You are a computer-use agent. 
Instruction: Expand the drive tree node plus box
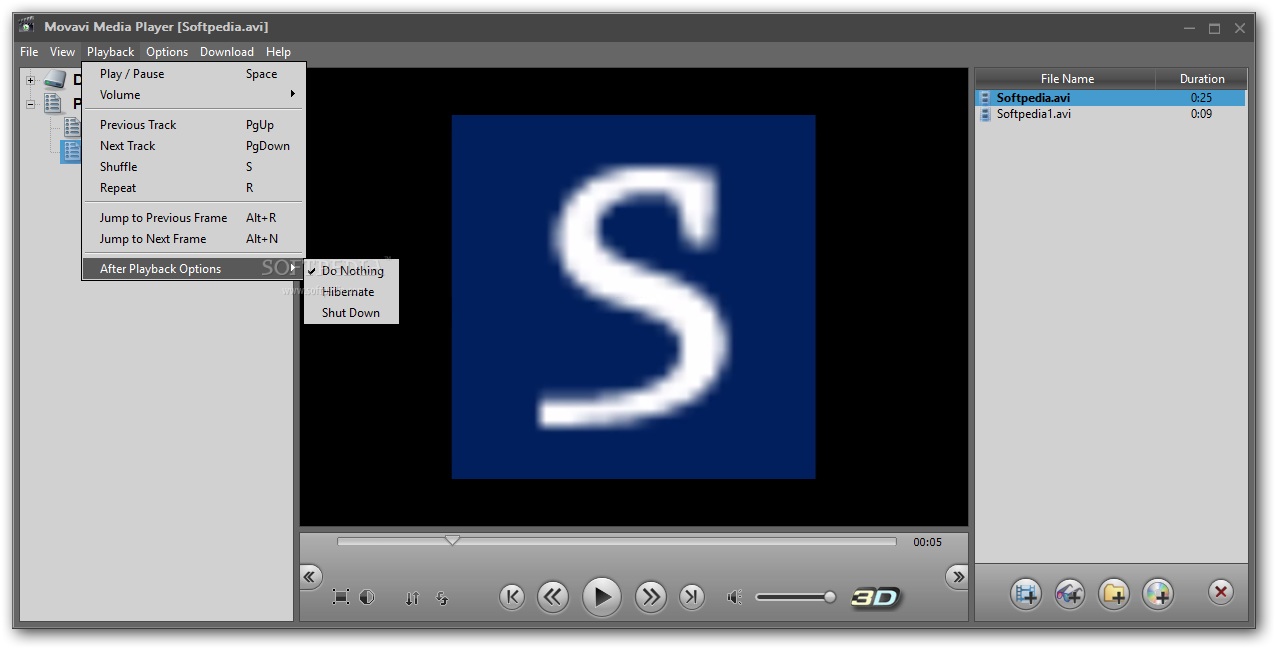click(31, 80)
